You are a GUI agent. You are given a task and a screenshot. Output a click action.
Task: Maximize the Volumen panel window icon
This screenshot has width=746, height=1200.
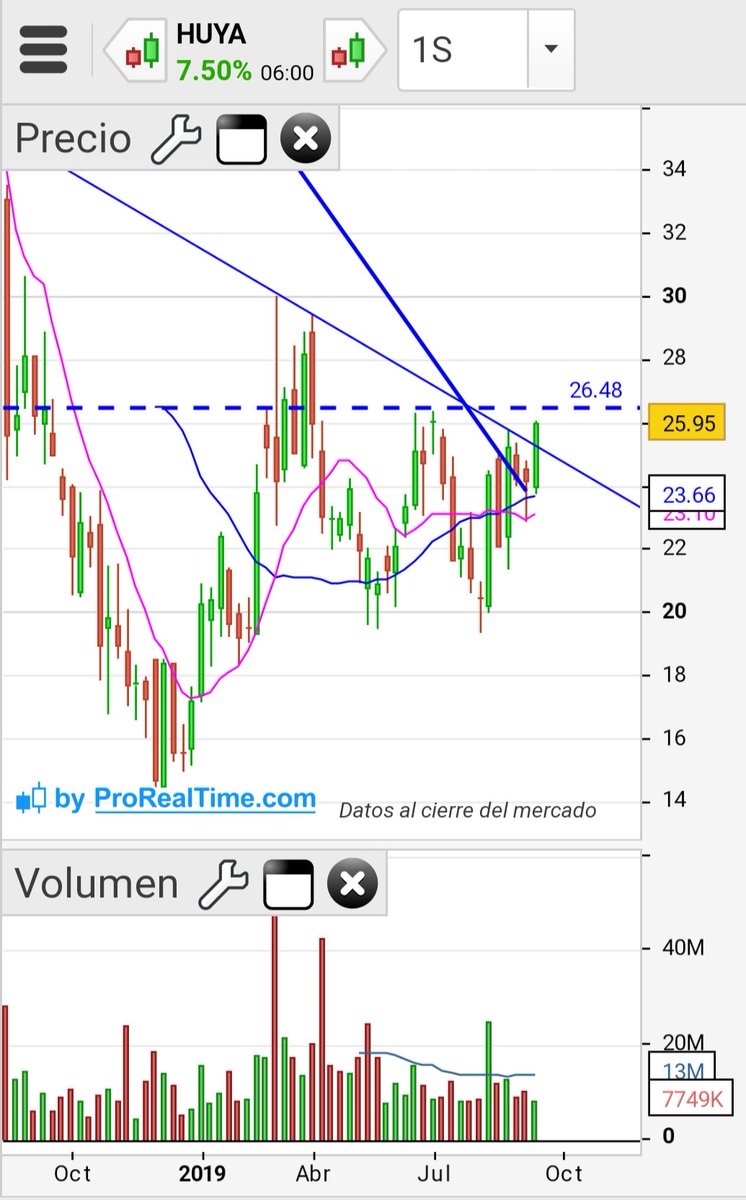pyautogui.click(x=288, y=885)
